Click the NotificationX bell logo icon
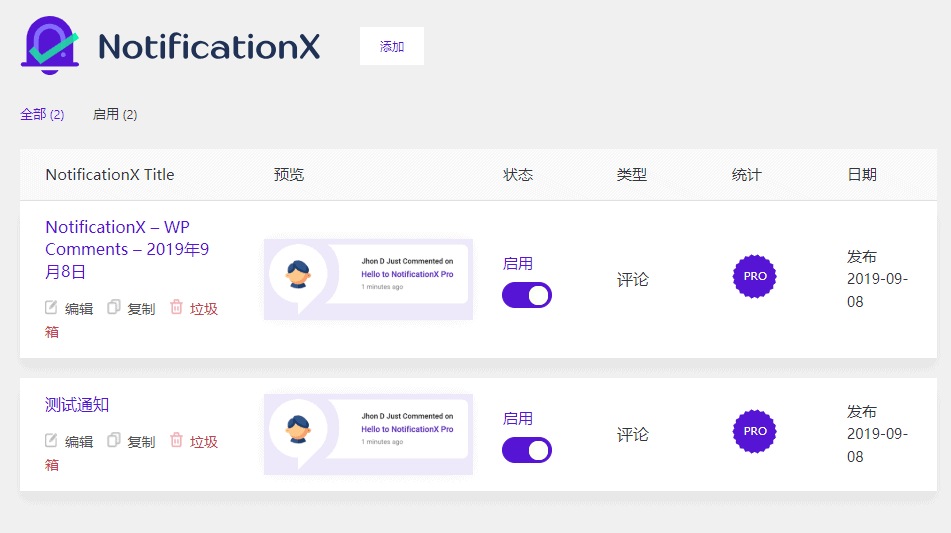Image resolution: width=951 pixels, height=533 pixels. [x=50, y=45]
